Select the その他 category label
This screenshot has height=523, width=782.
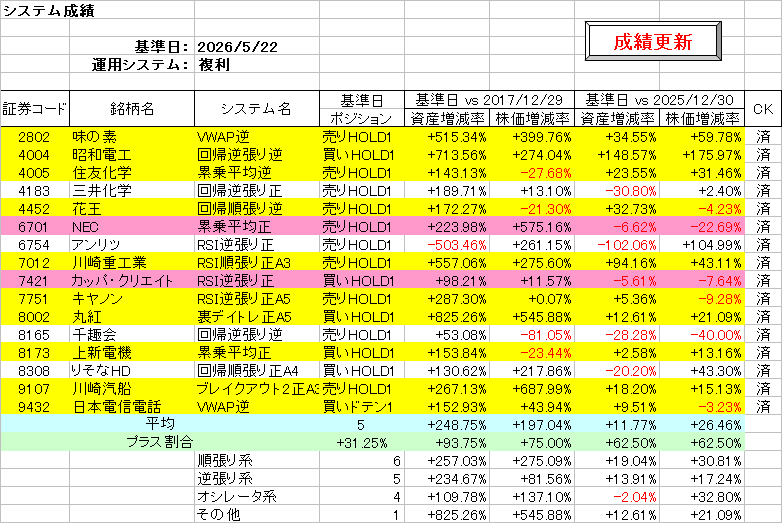pyautogui.click(x=257, y=514)
